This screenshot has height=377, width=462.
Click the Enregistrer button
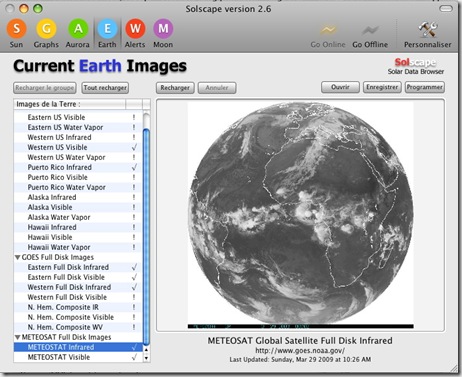tap(382, 87)
